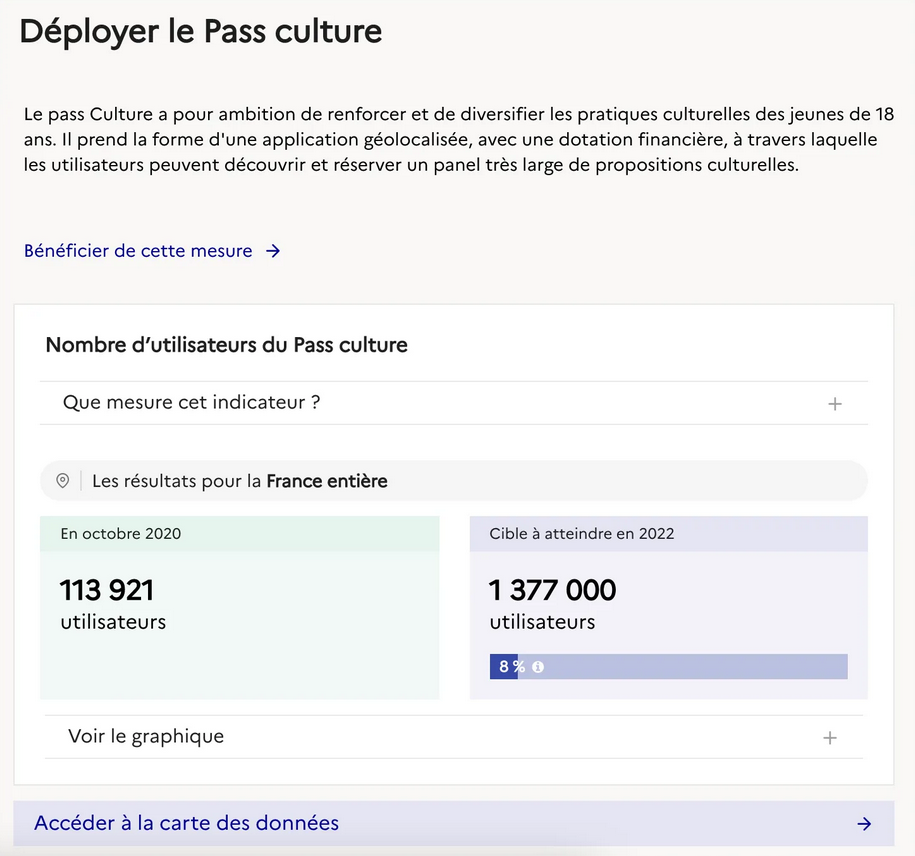Click the France entière bold text
915x856 pixels.
click(x=327, y=481)
